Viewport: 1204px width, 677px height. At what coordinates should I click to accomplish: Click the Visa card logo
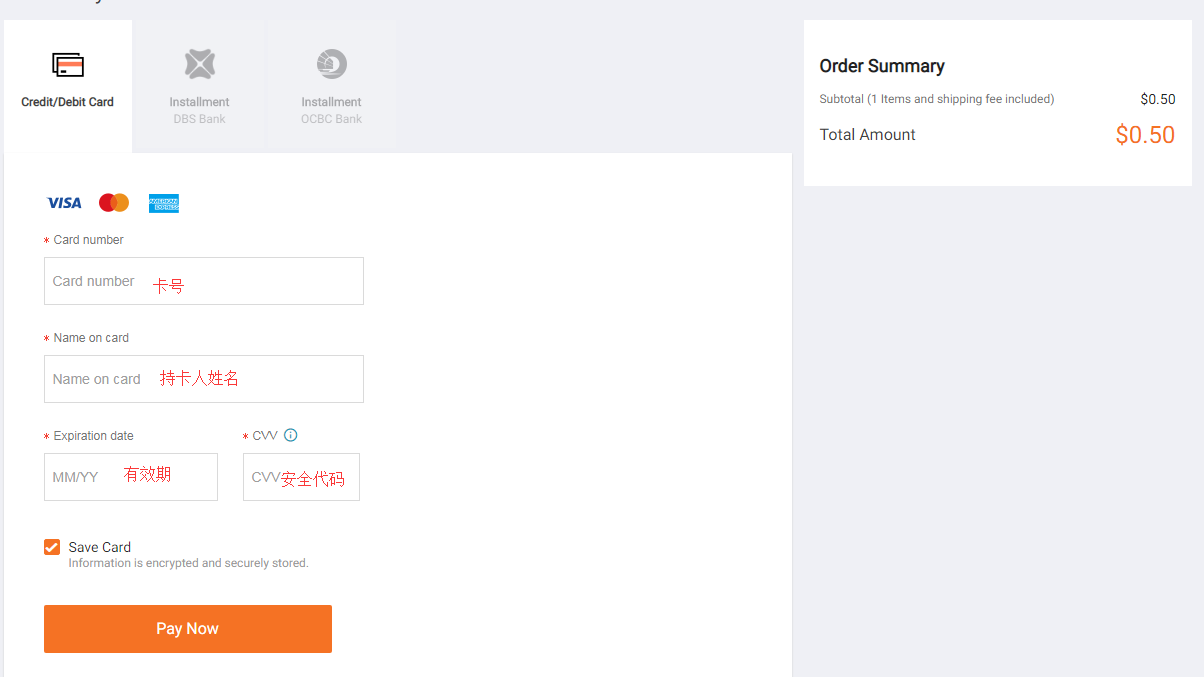coord(64,203)
